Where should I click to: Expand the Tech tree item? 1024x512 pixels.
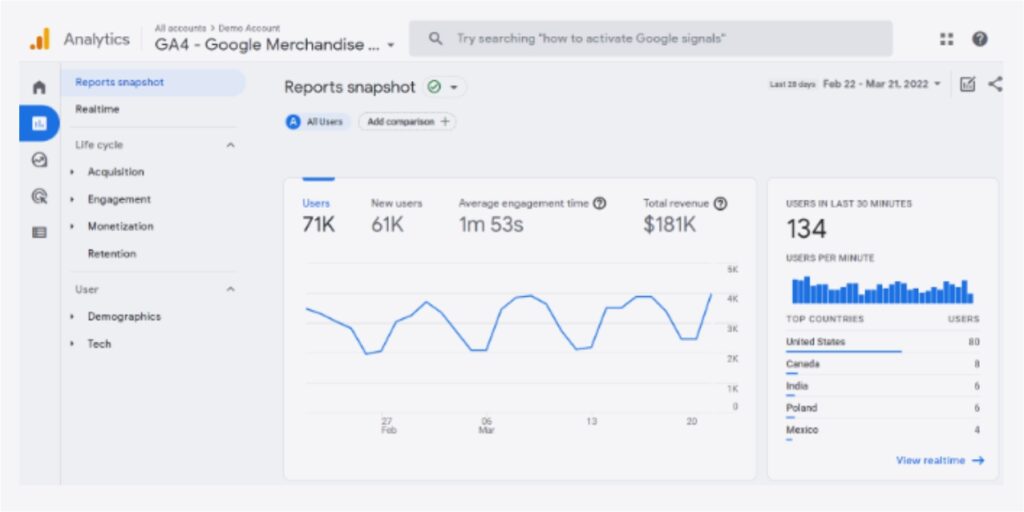click(x=72, y=344)
